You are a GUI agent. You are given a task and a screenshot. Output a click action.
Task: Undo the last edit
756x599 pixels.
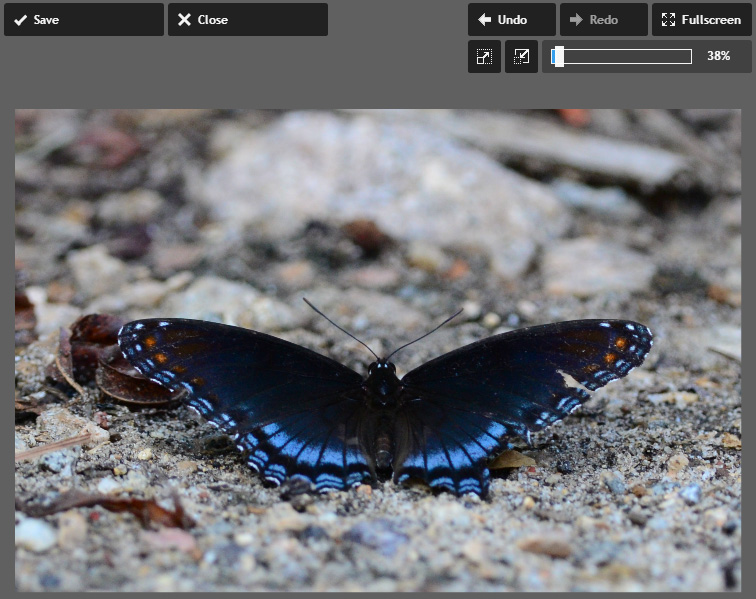coord(511,20)
